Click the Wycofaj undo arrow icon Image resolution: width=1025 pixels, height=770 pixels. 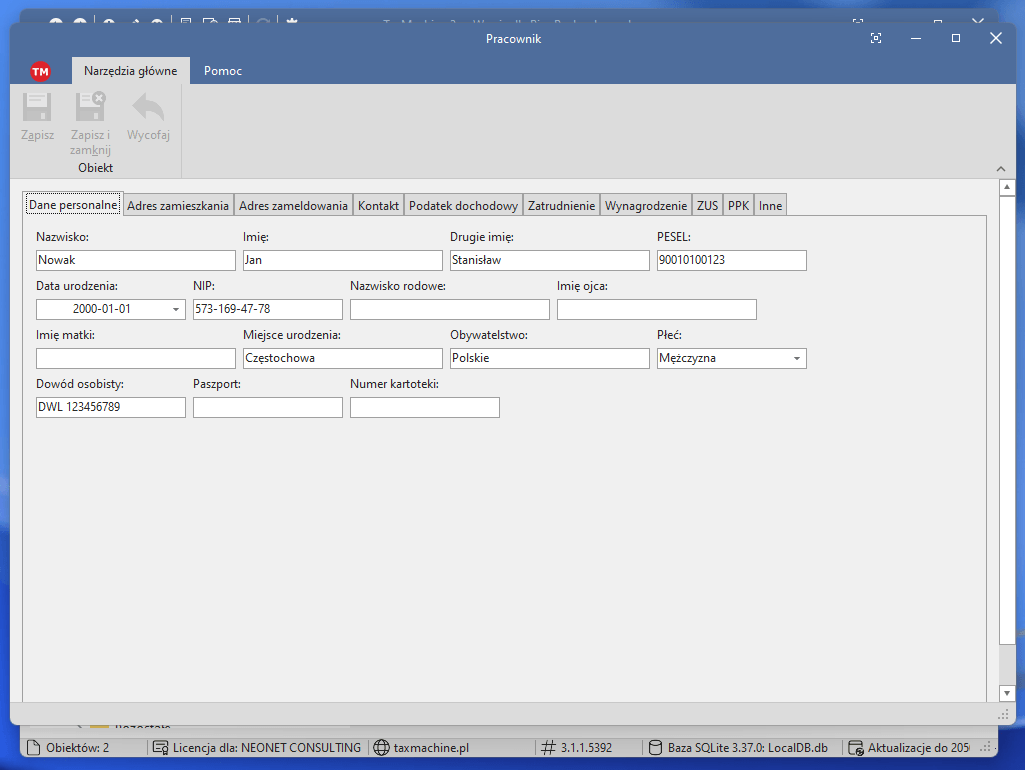point(148,107)
